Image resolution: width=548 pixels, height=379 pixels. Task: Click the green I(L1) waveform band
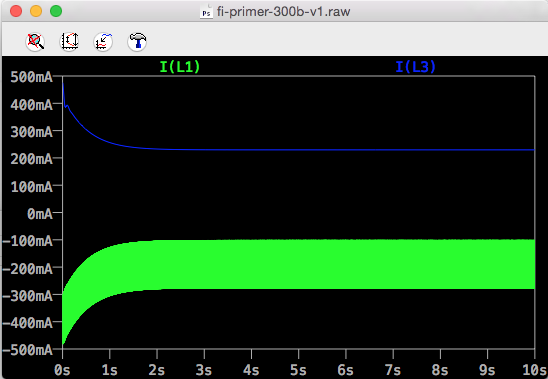coord(315,264)
